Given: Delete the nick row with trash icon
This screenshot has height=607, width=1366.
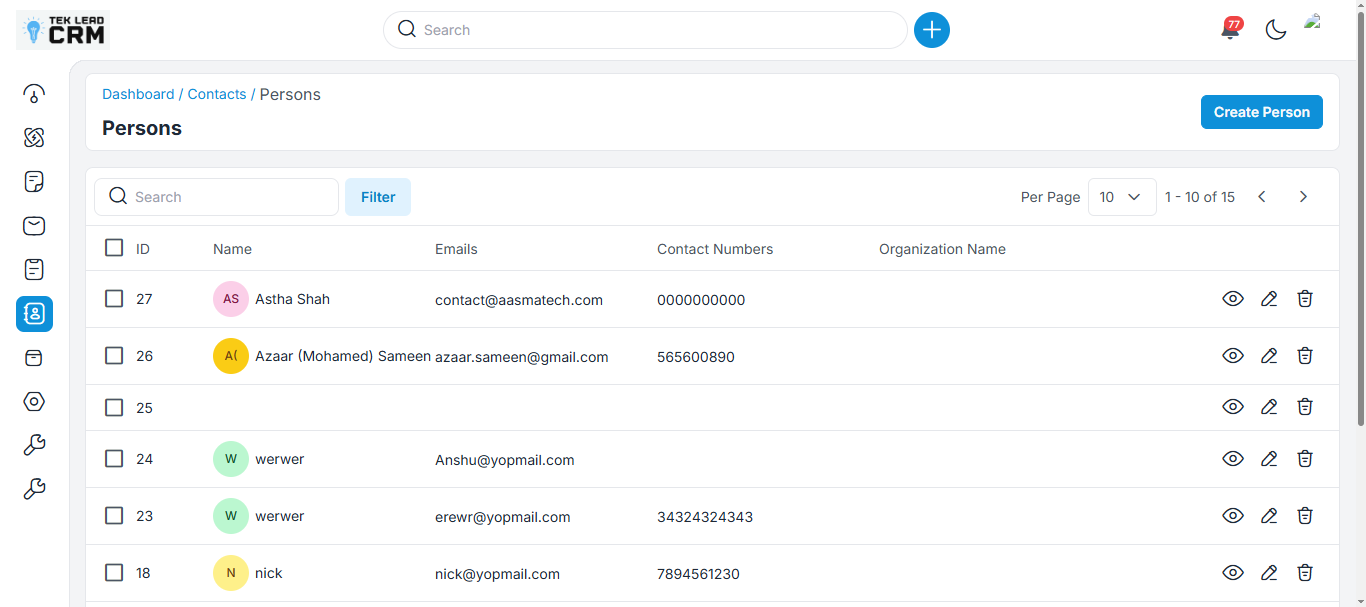Looking at the screenshot, I should pos(1304,573).
